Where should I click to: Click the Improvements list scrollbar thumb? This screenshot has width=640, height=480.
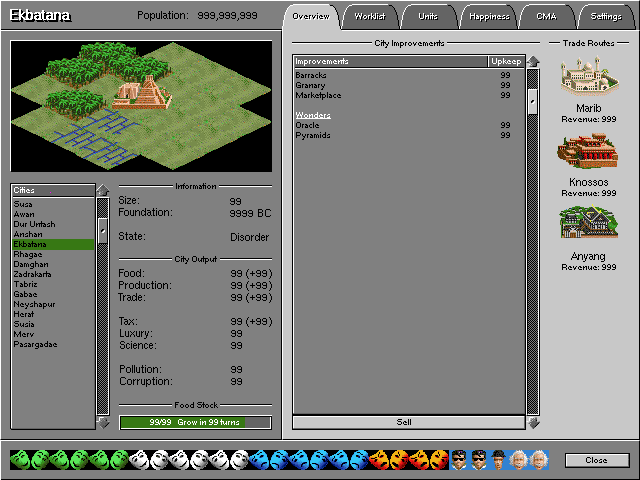coord(533,102)
